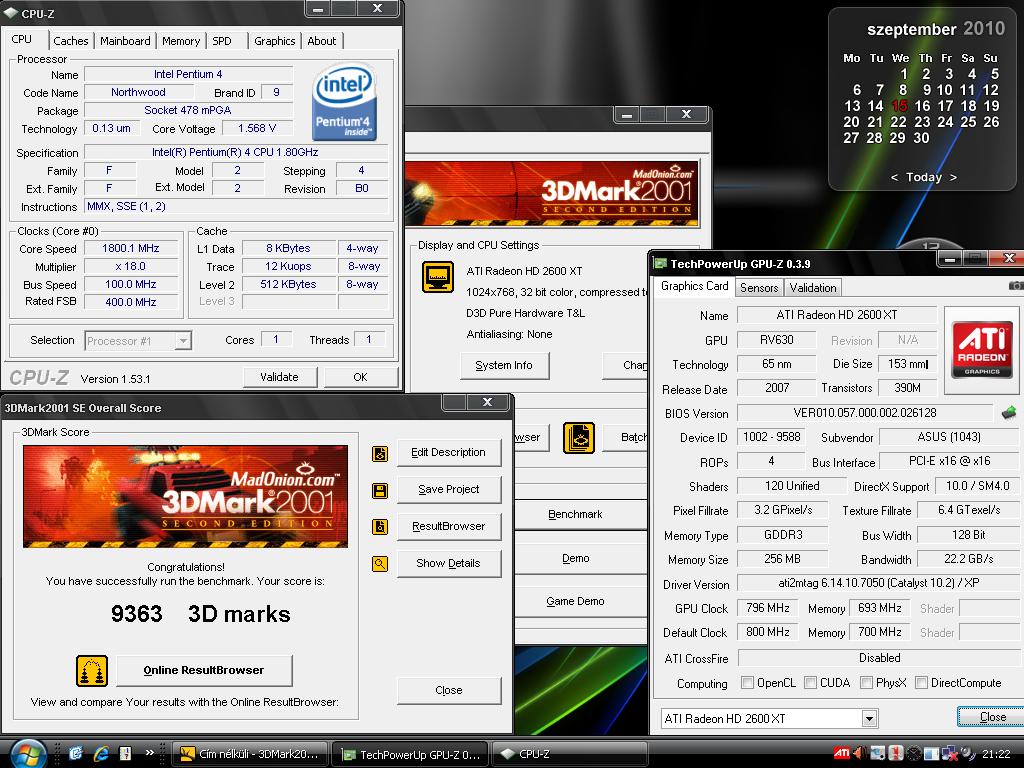Click OK in the CPU-Z window
The width and height of the screenshot is (1024, 768).
(x=360, y=377)
